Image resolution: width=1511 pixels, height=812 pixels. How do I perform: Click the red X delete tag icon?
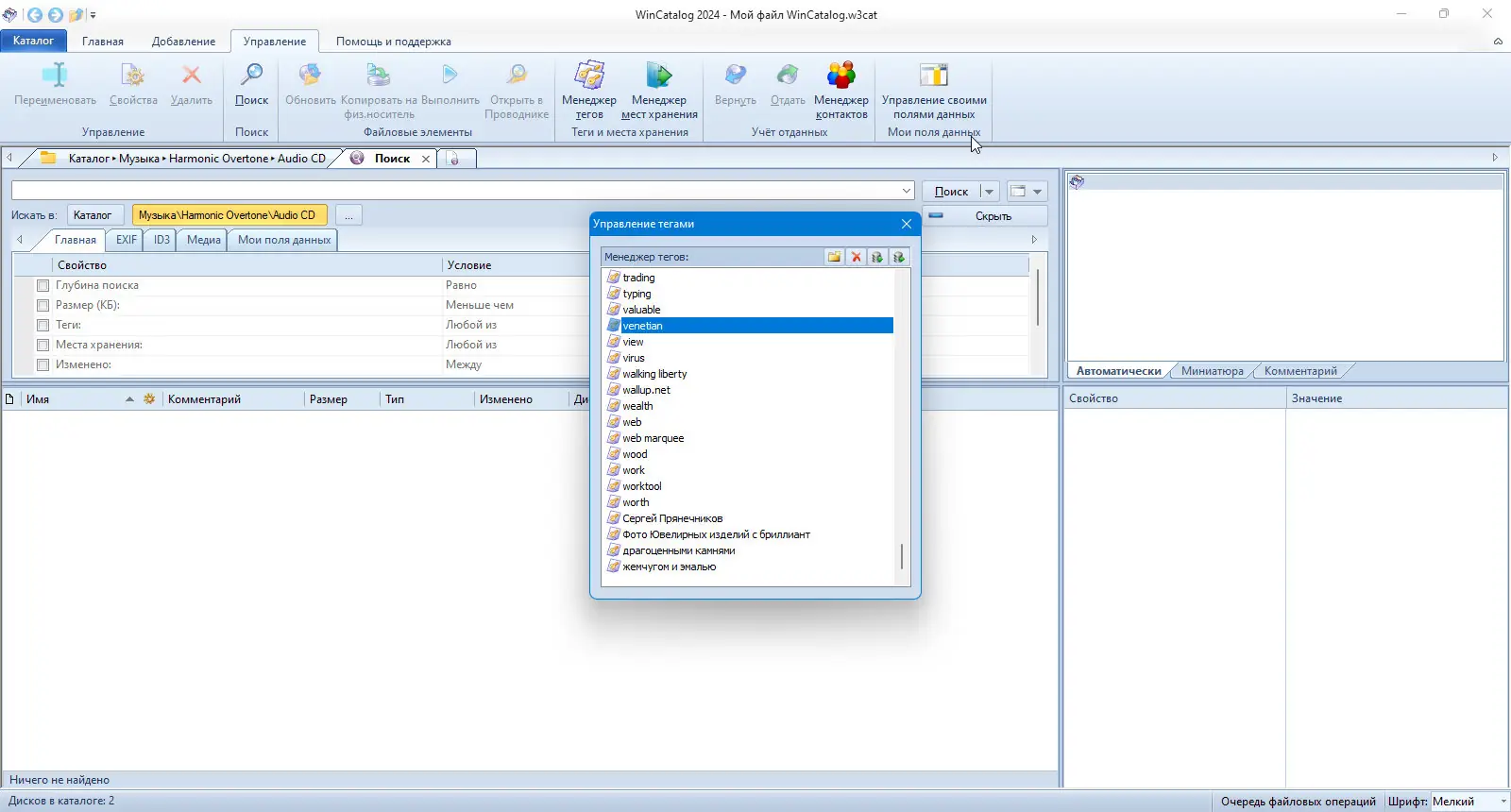(856, 257)
